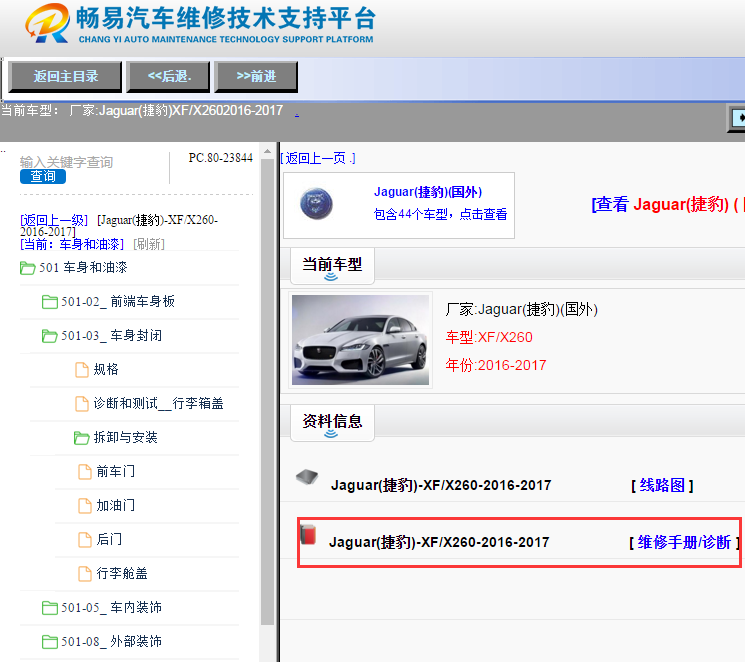This screenshot has height=662, width=745.
Task: Click the Chang Yi platform logo icon
Action: 47,23
